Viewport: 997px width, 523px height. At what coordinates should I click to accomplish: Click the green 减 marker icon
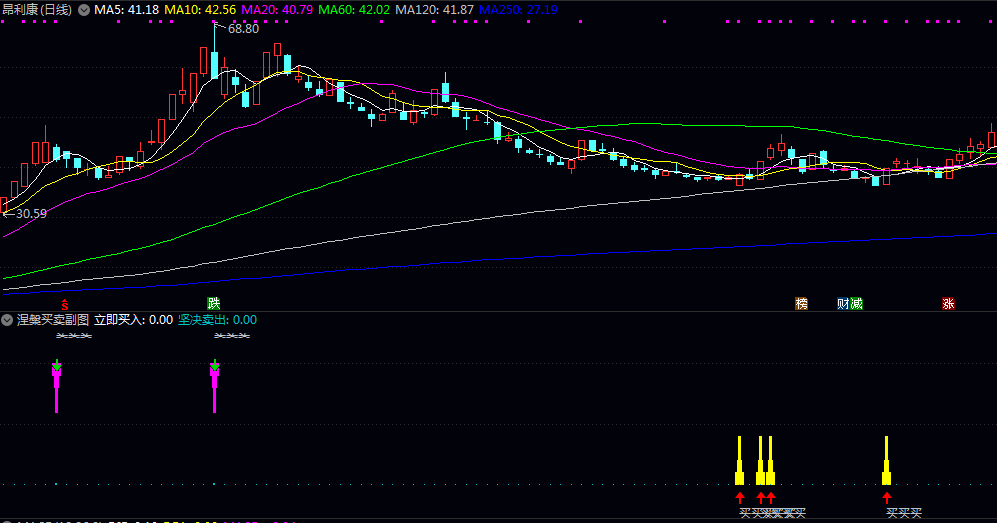pos(856,304)
